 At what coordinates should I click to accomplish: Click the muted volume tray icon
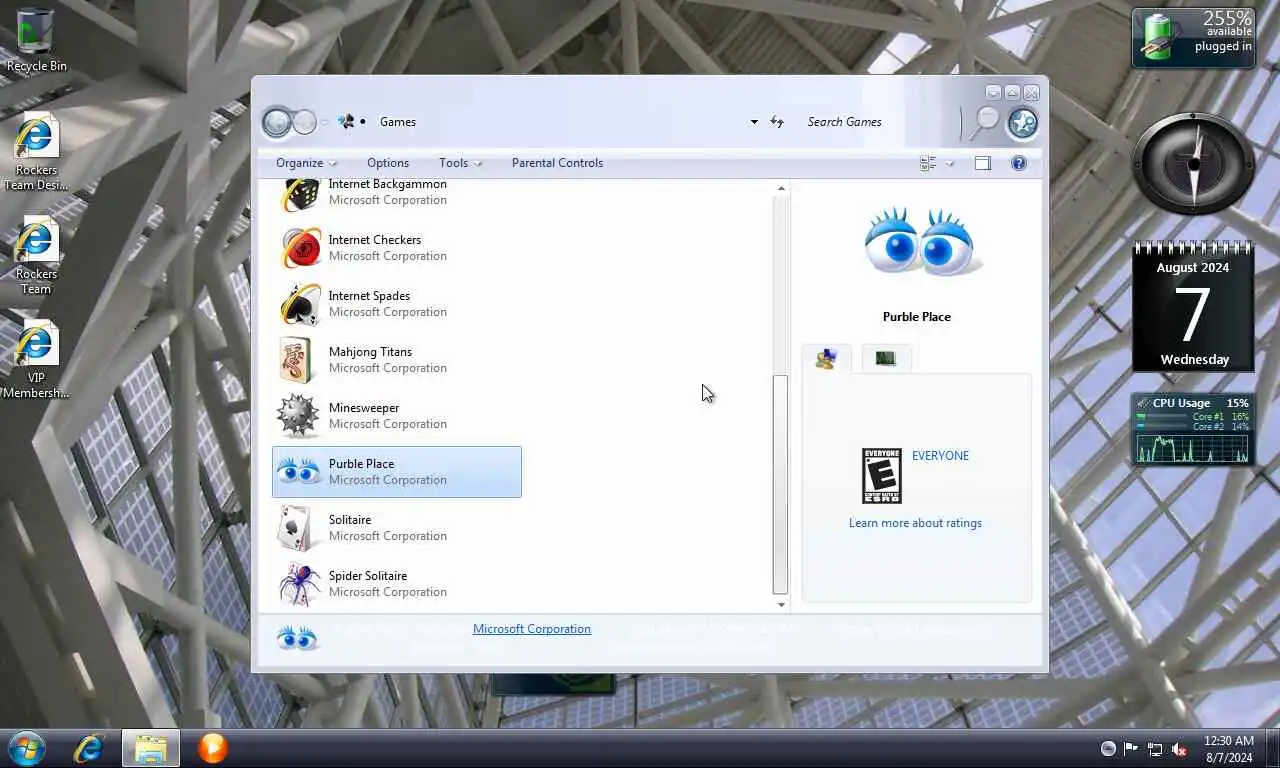click(1179, 749)
